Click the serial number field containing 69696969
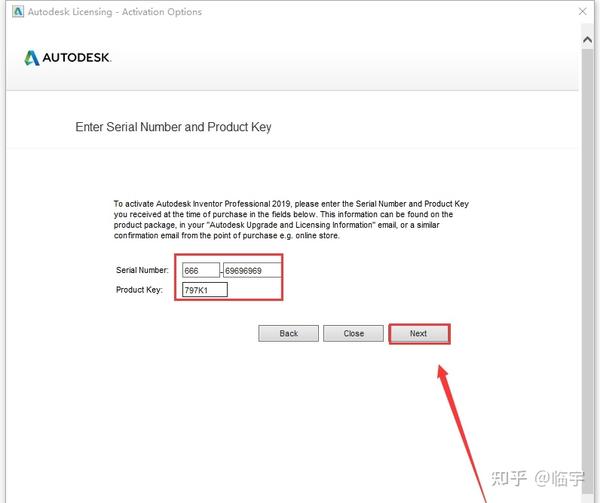This screenshot has height=503, width=600. click(x=253, y=270)
